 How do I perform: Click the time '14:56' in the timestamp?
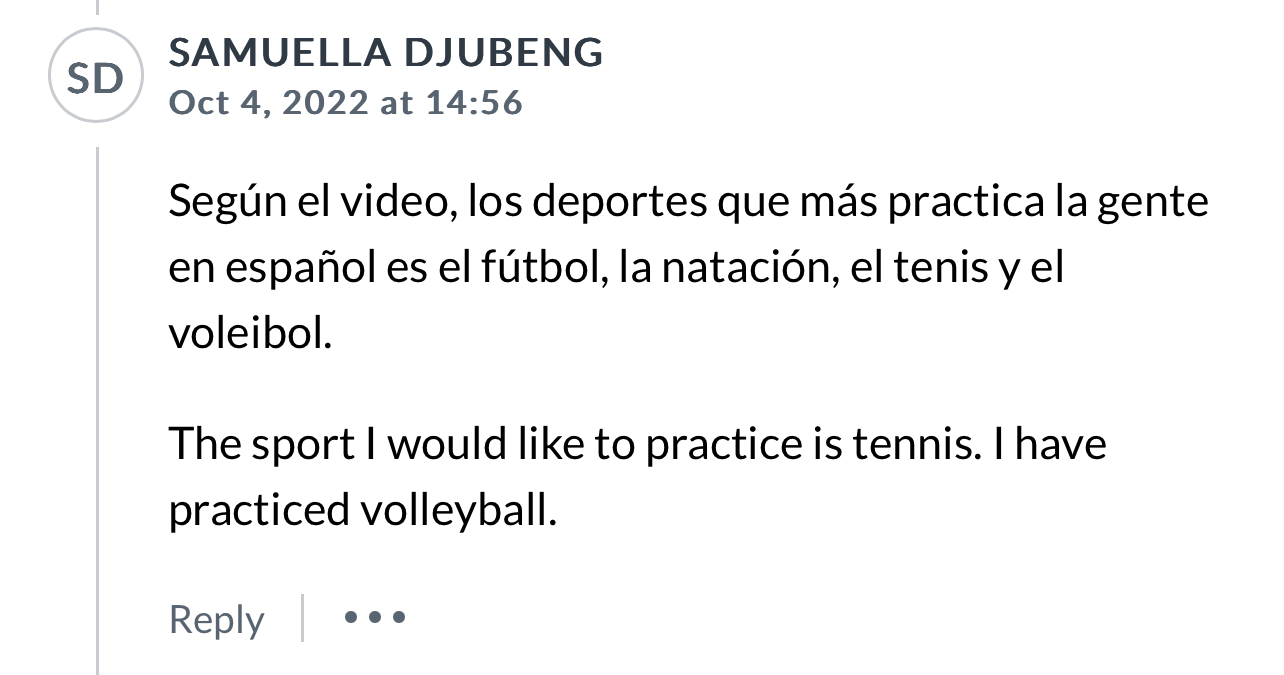(474, 103)
